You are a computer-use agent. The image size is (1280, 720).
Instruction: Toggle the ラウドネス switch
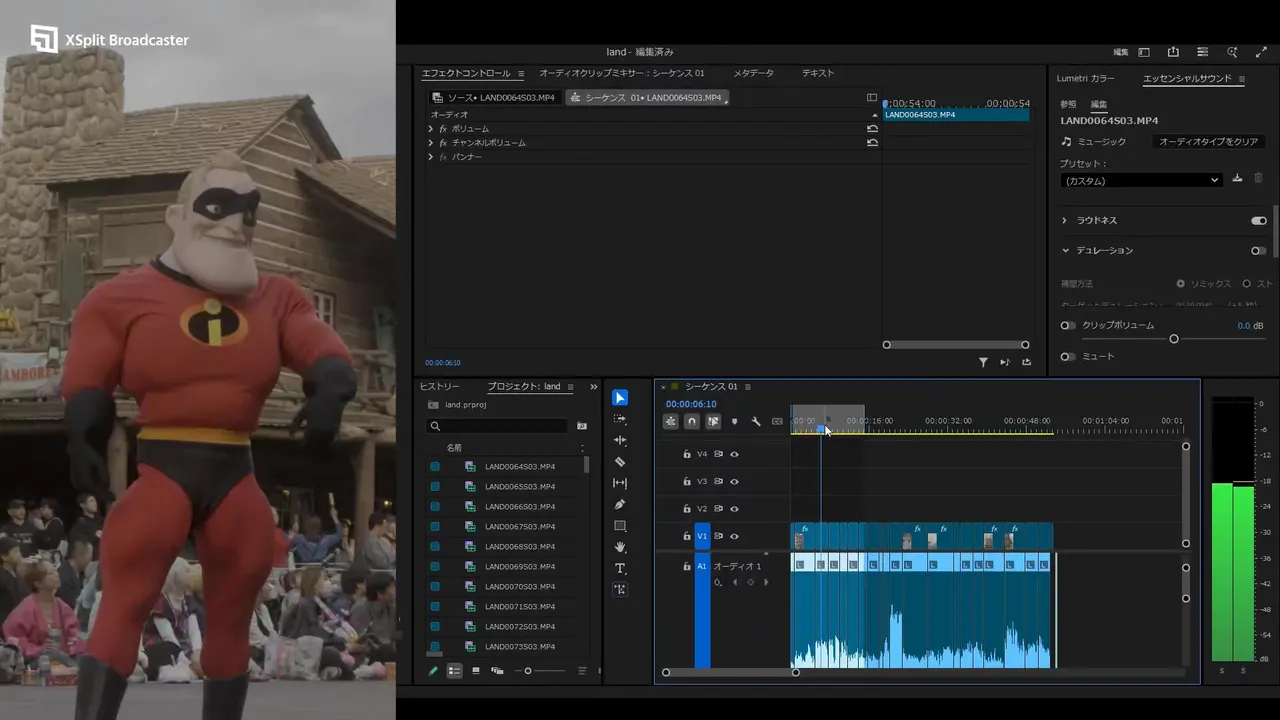coord(1259,220)
